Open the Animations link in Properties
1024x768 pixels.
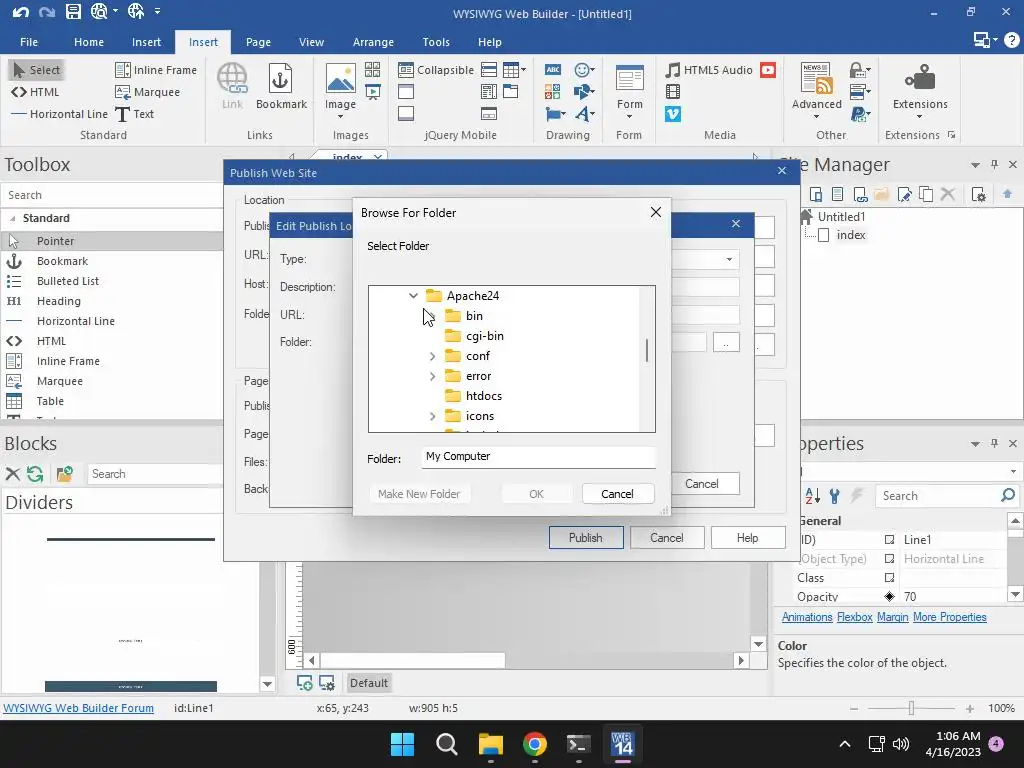click(807, 618)
